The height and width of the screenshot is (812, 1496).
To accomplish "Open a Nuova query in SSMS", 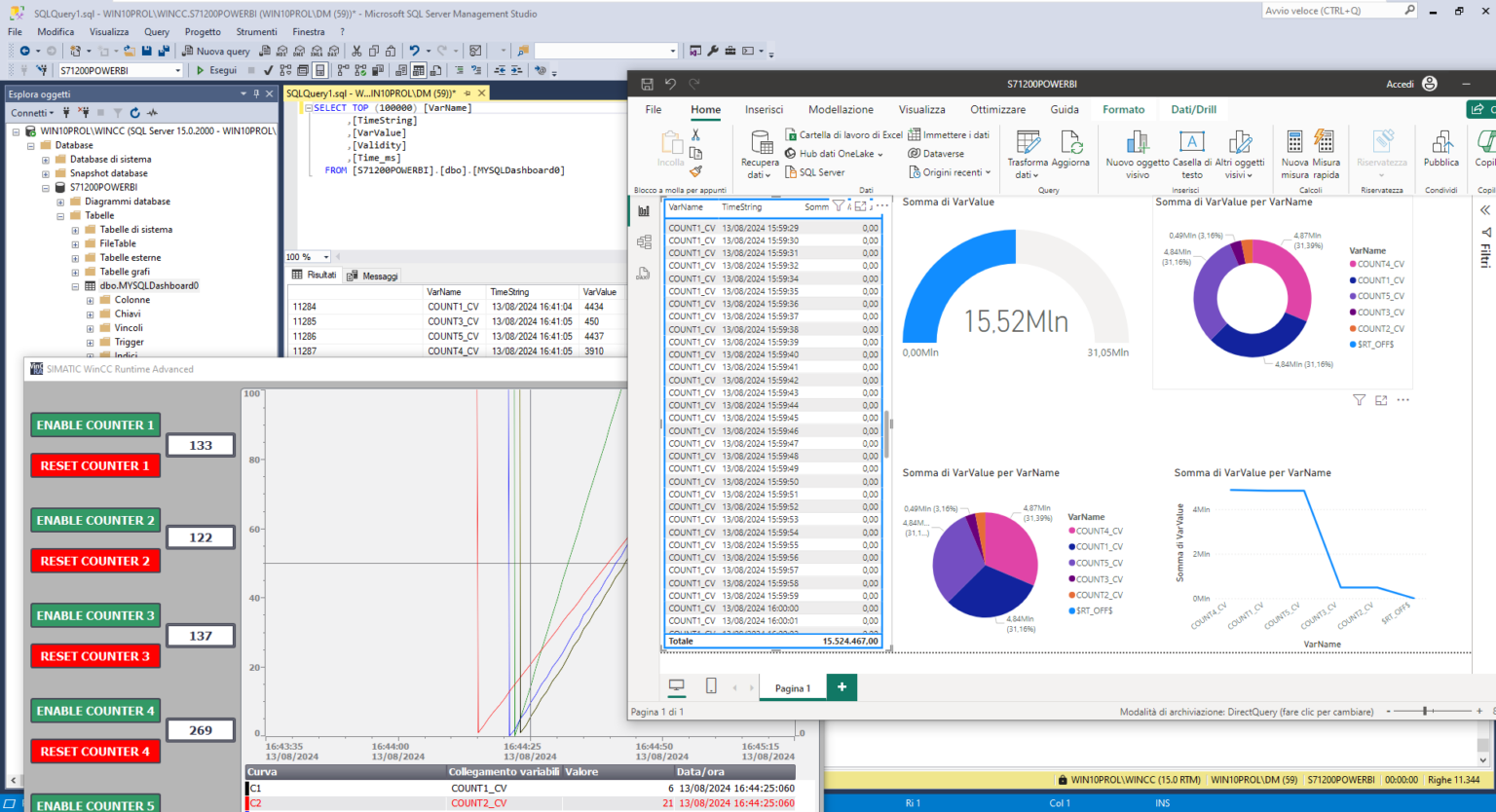I will coord(214,50).
